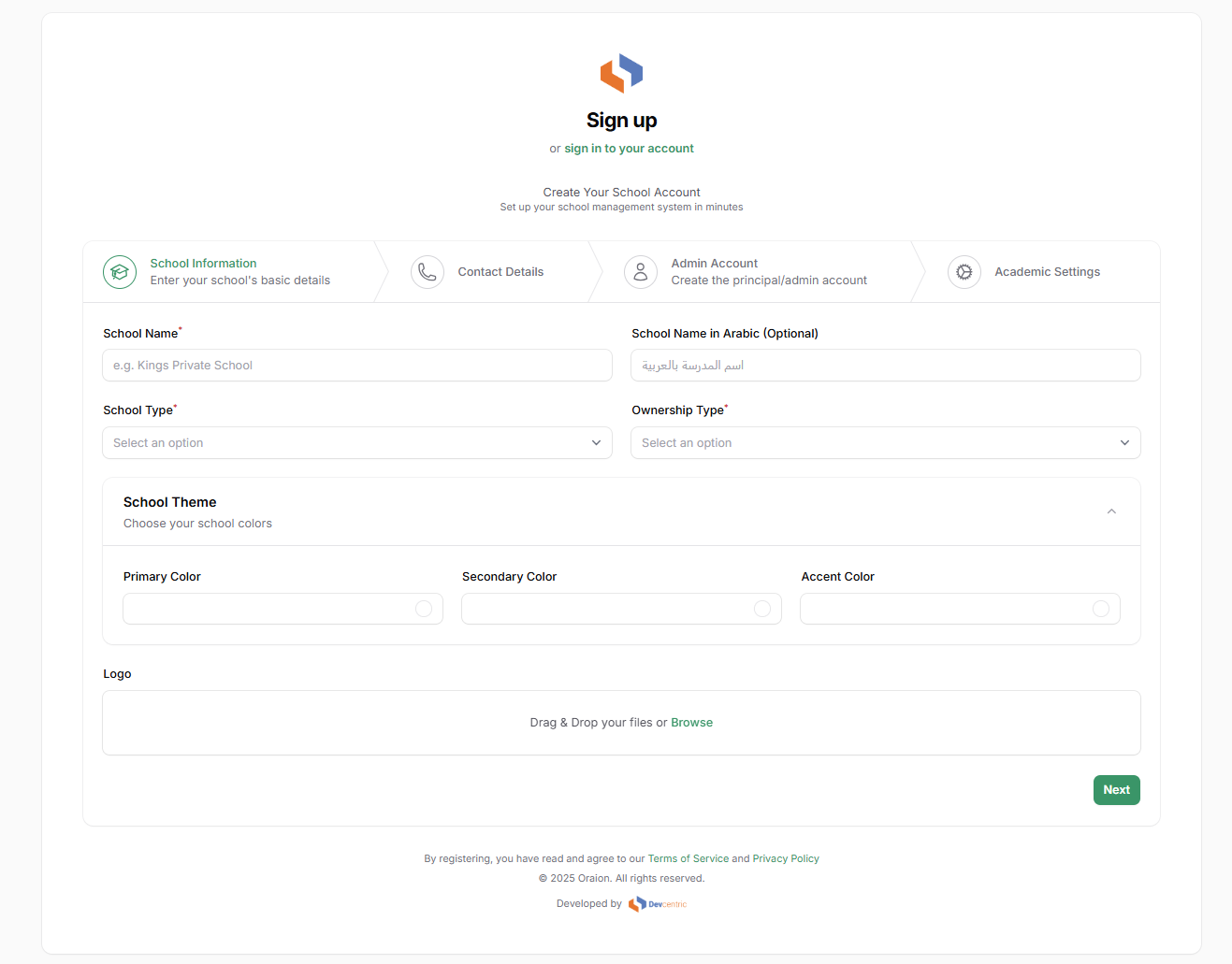Click the Contact Details phone icon

428,272
